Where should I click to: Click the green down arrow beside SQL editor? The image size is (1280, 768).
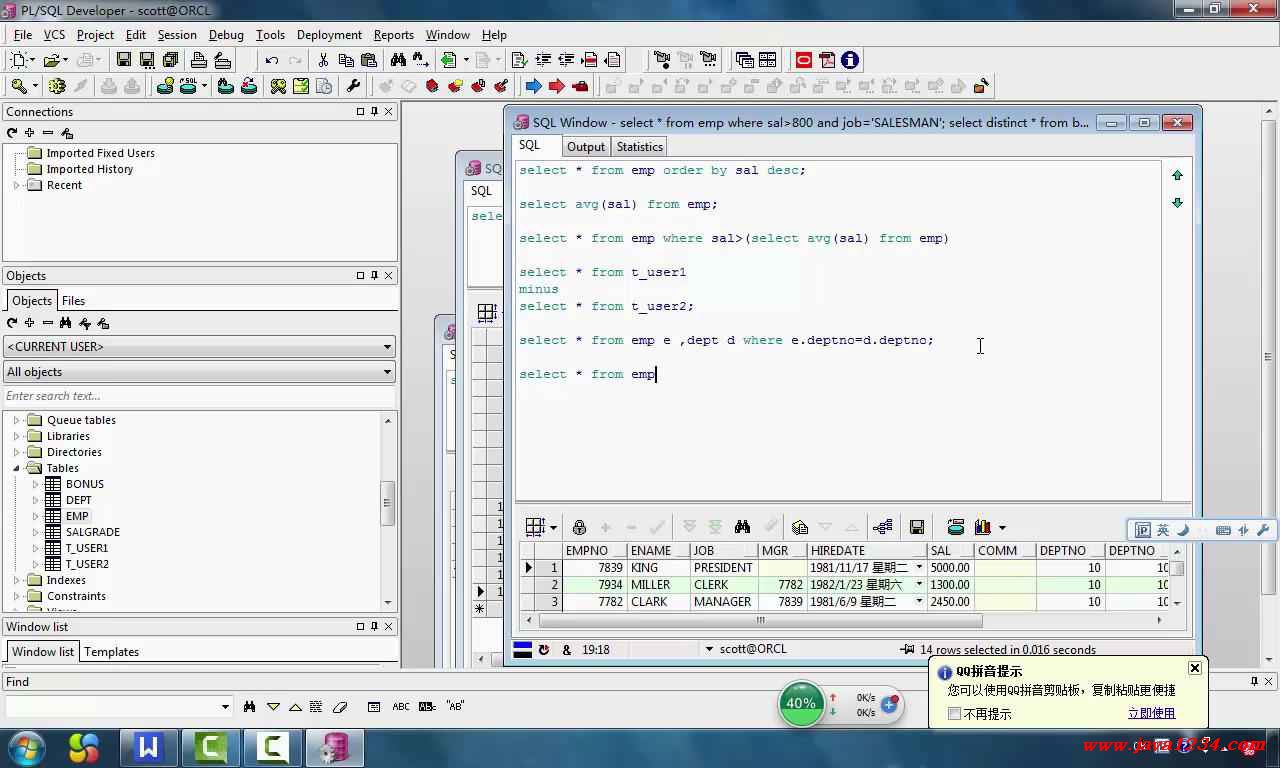1177,203
